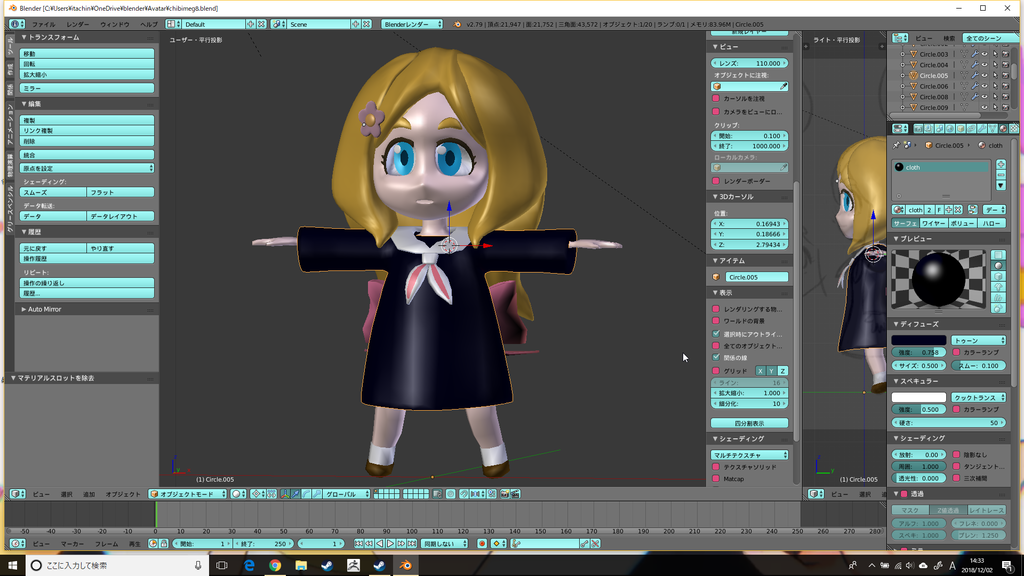Enable the 陰影なし shadeless checkbox
The height and width of the screenshot is (576, 1024).
coord(956,455)
